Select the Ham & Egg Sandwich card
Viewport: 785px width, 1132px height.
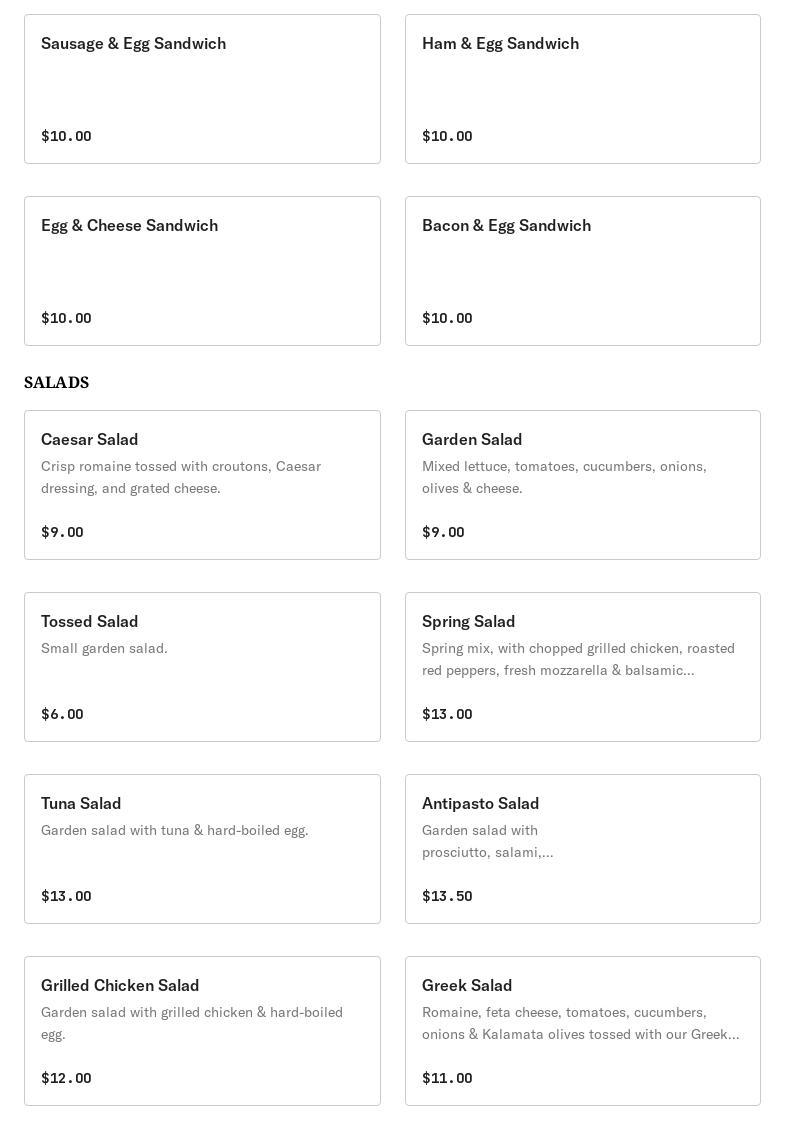click(x=582, y=89)
